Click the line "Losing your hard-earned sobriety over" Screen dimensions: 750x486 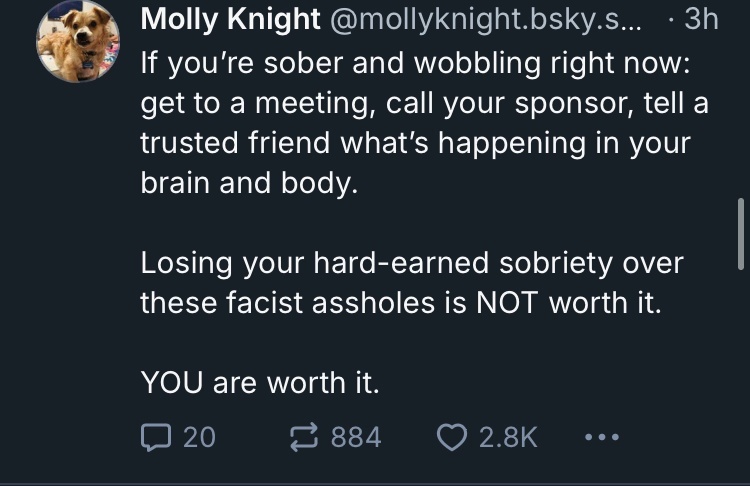[411, 262]
